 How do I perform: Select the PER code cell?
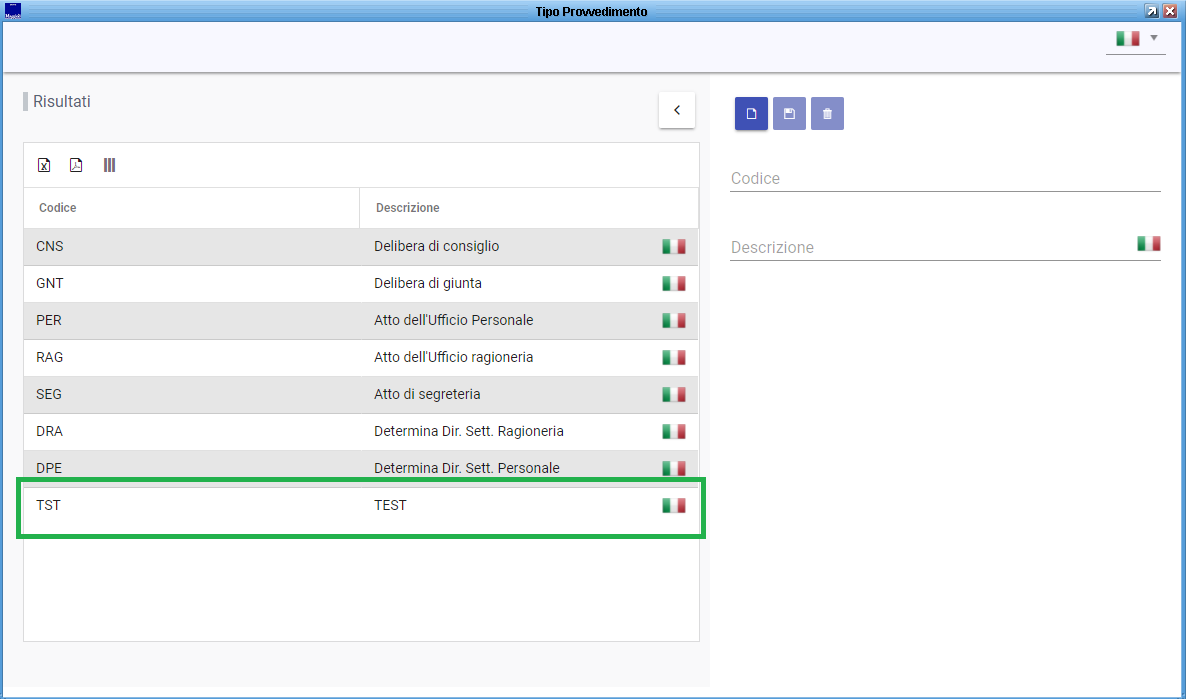click(191, 321)
